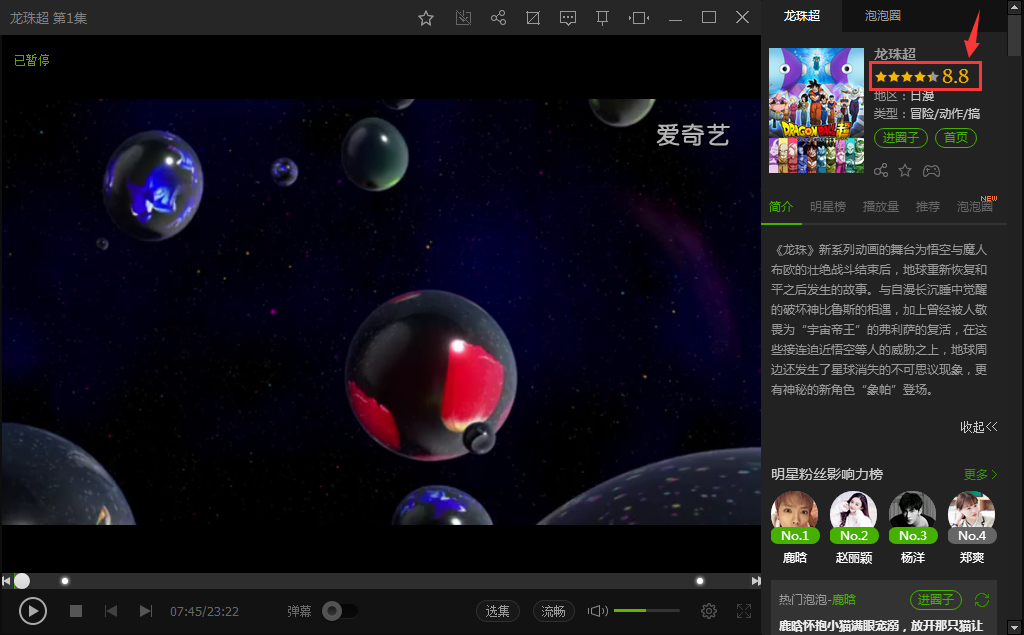Open No.2 赵丽颖 avatar
This screenshot has width=1024, height=635.
(x=854, y=517)
